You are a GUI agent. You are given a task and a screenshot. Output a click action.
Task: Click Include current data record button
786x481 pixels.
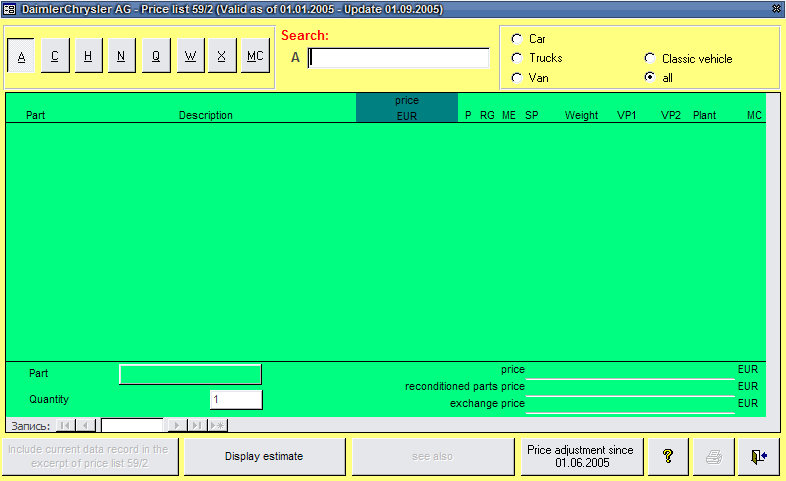(90, 456)
